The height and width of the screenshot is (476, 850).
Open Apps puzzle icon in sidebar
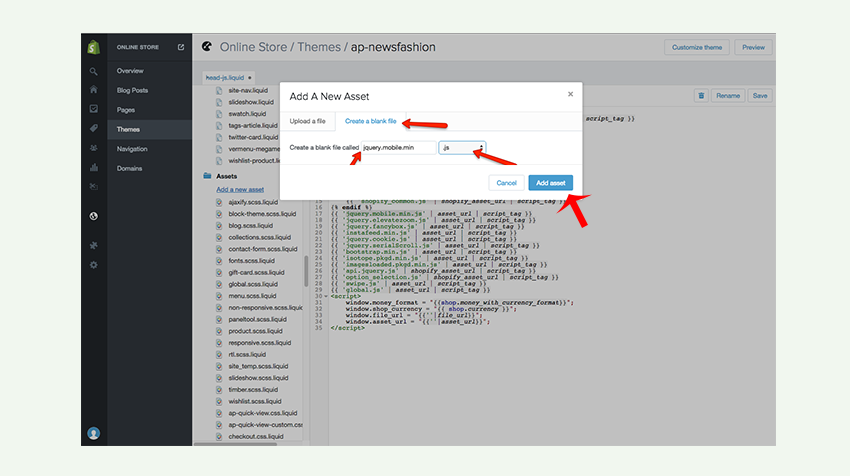[93, 246]
